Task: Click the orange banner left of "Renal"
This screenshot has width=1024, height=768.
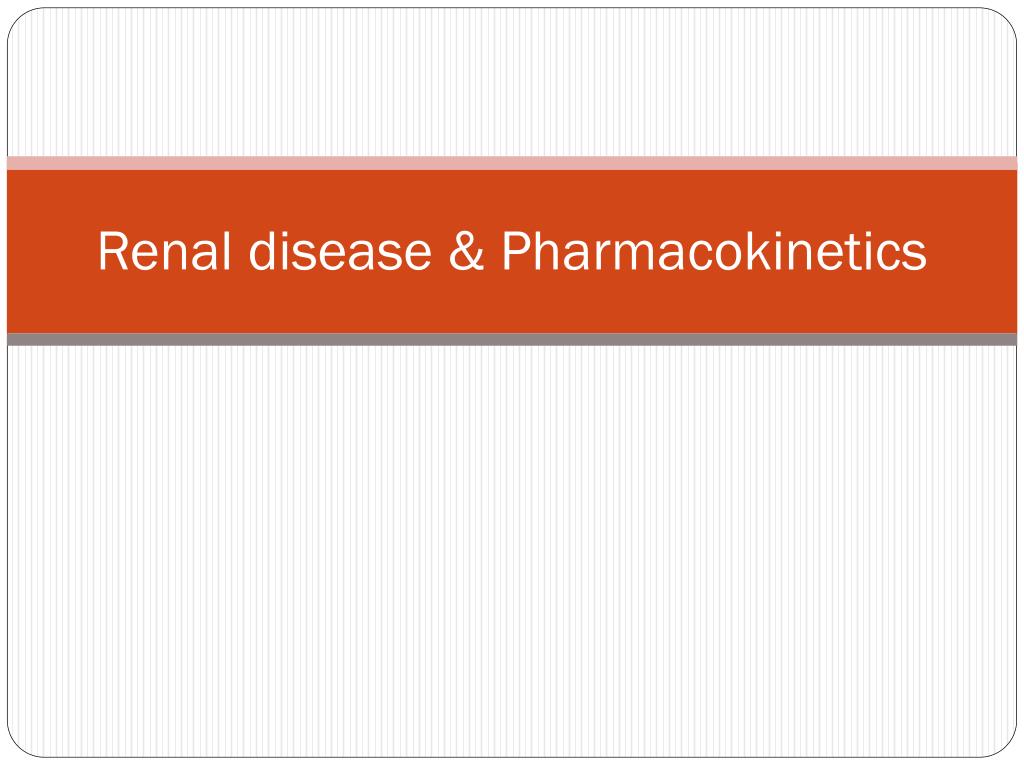Action: (52, 251)
